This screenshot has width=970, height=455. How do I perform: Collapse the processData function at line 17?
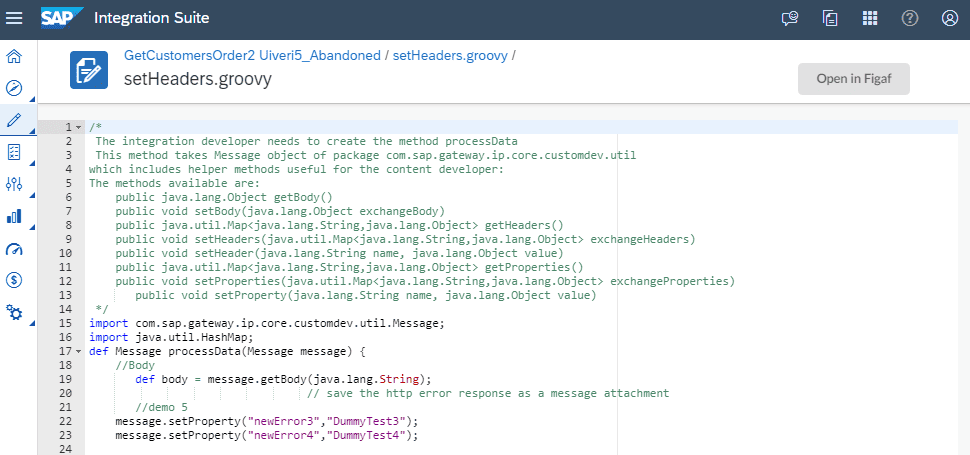coord(79,352)
